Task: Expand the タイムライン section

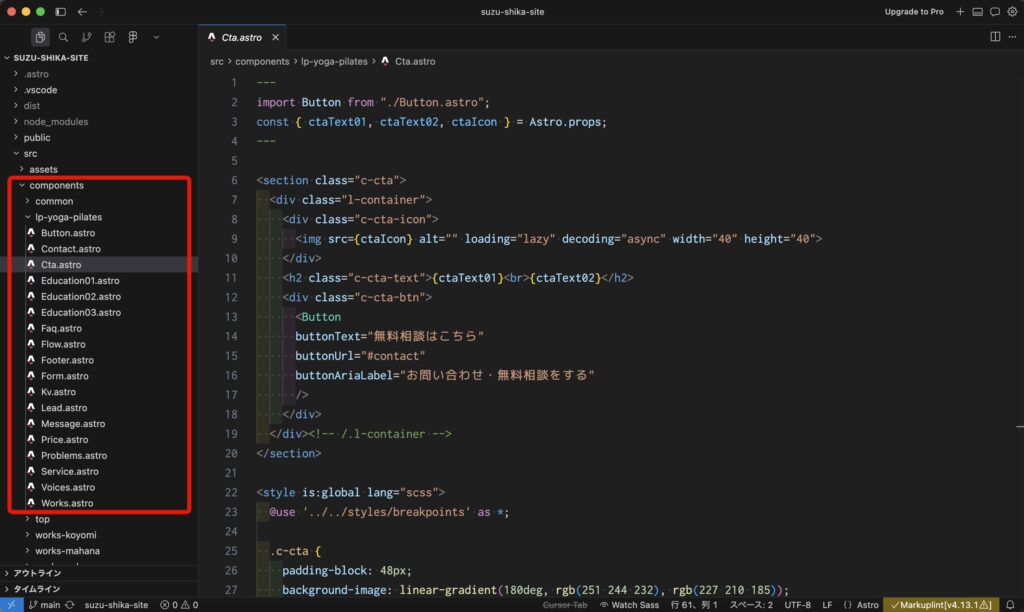Action: point(37,588)
